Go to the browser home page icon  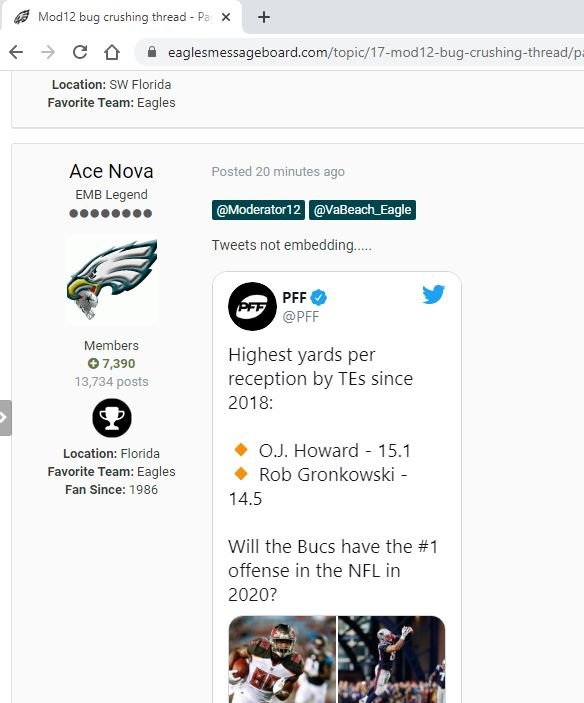point(112,52)
